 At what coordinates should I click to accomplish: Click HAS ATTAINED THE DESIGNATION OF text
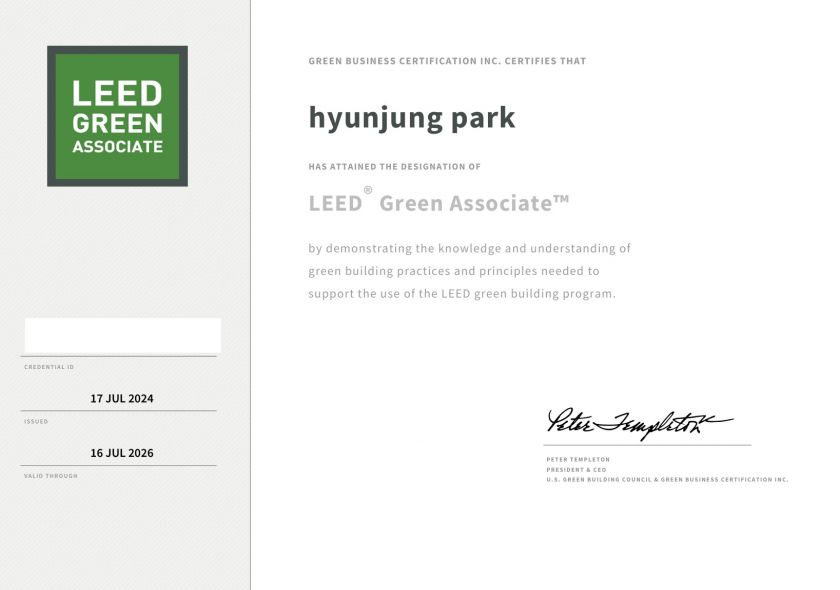[x=394, y=167]
